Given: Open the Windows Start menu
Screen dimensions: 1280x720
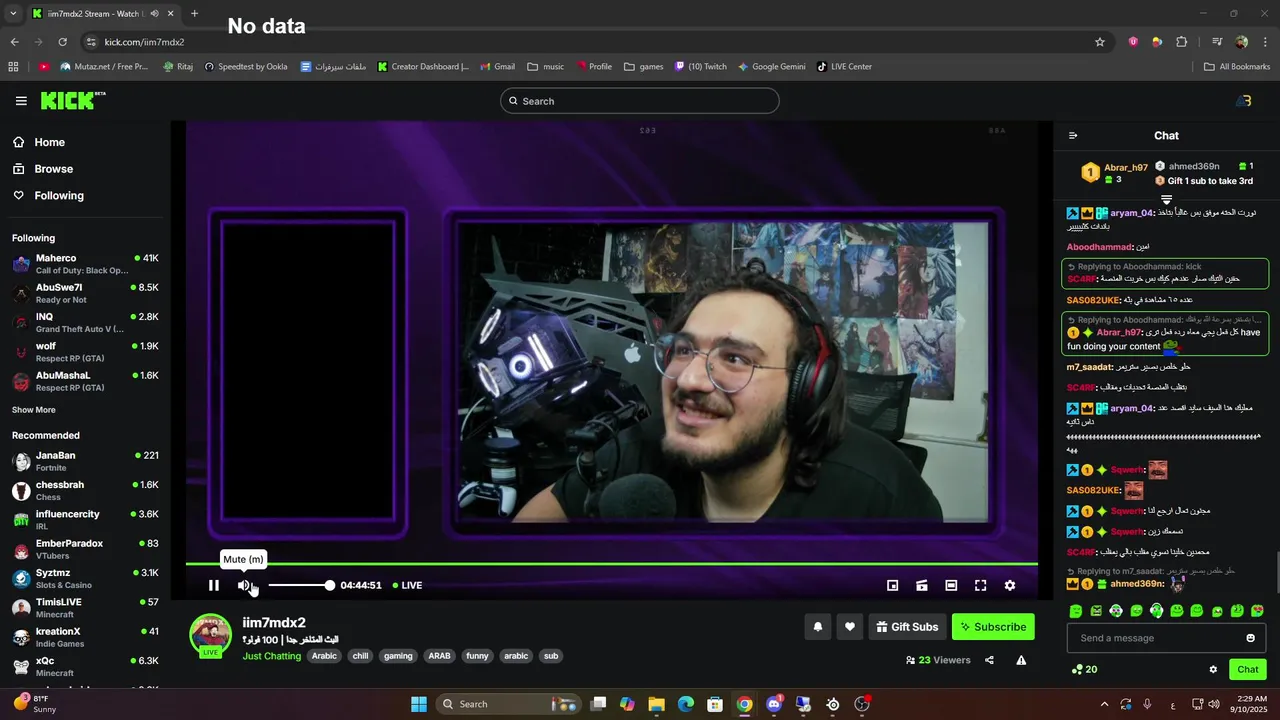Looking at the screenshot, I should click(419, 704).
